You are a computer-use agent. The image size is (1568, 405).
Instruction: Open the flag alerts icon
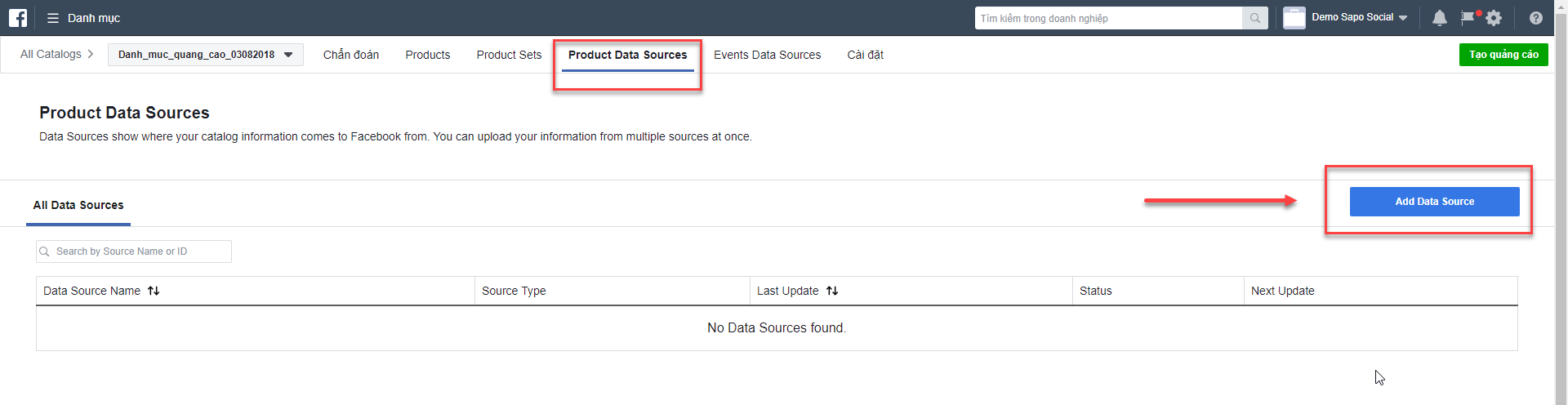coord(1468,17)
